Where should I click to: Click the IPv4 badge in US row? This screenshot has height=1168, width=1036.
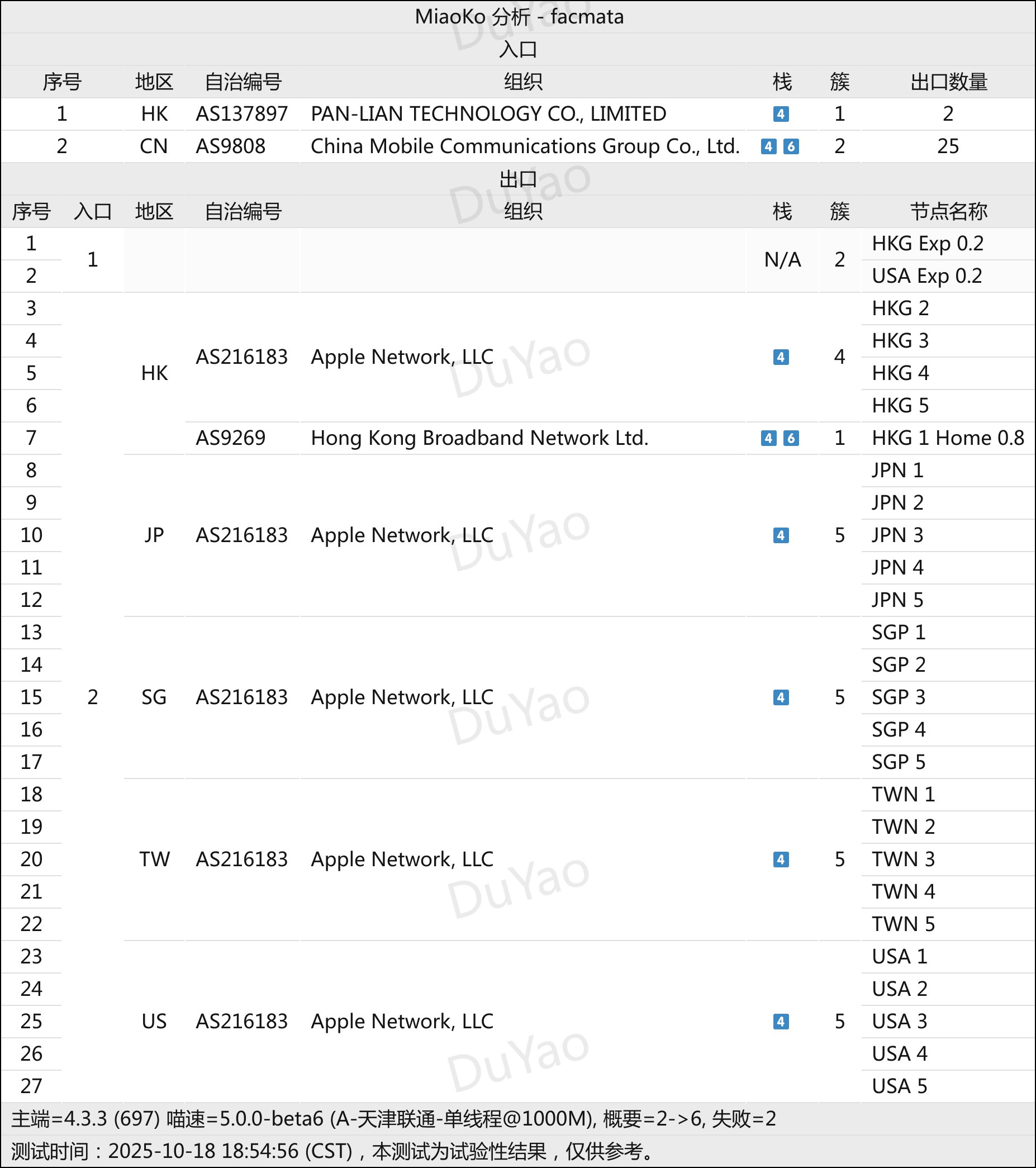[781, 1021]
